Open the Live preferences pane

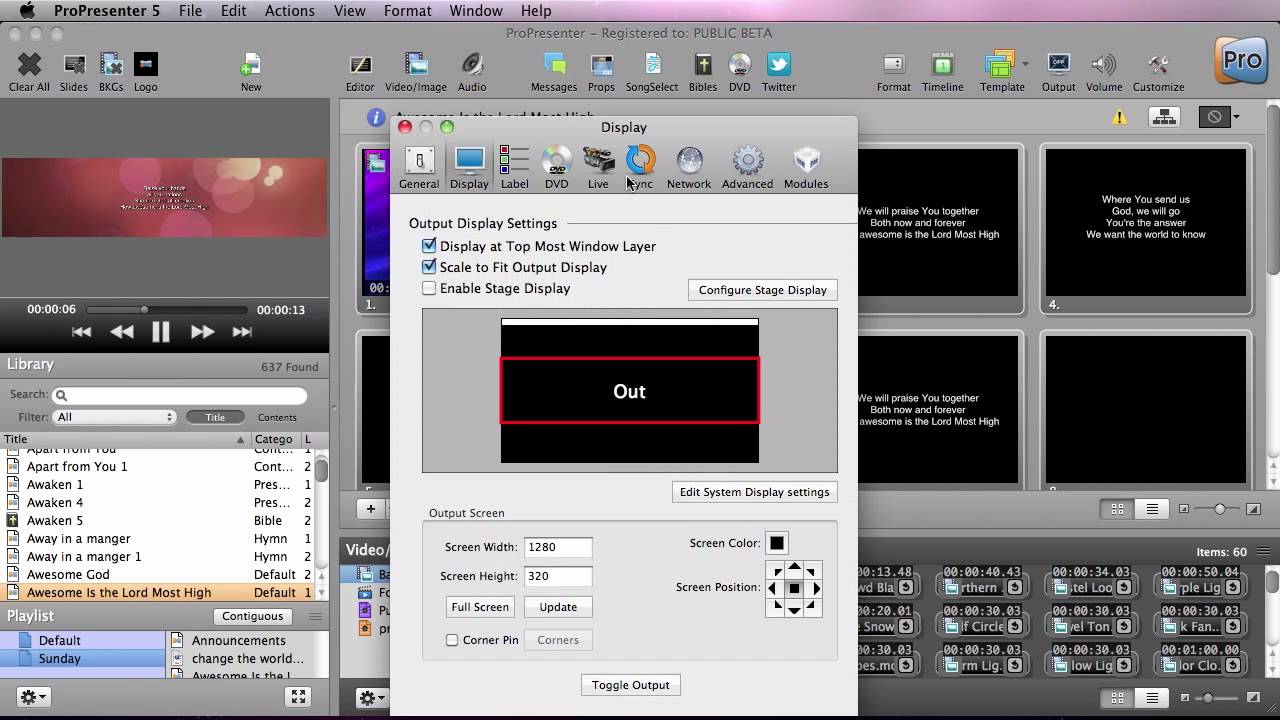598,167
